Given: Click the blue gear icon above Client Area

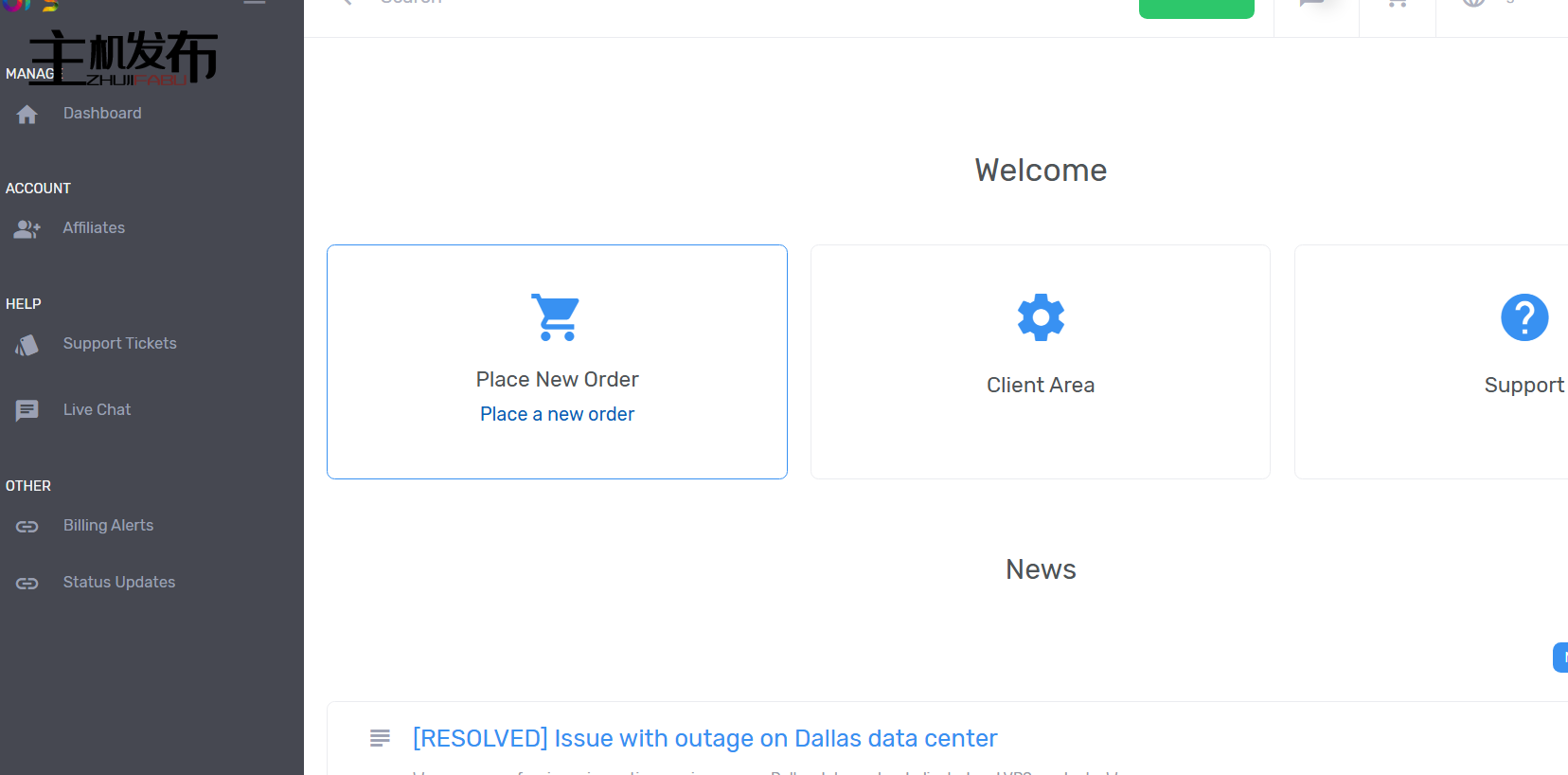Looking at the screenshot, I should tap(1040, 316).
